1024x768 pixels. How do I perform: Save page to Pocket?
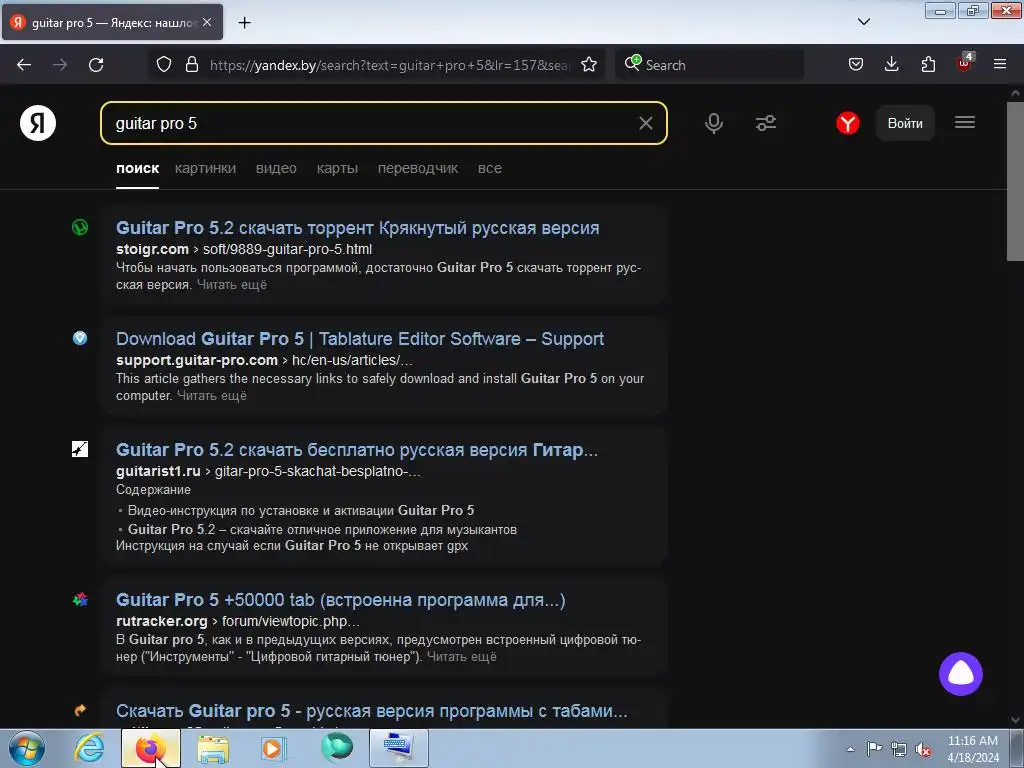856,65
